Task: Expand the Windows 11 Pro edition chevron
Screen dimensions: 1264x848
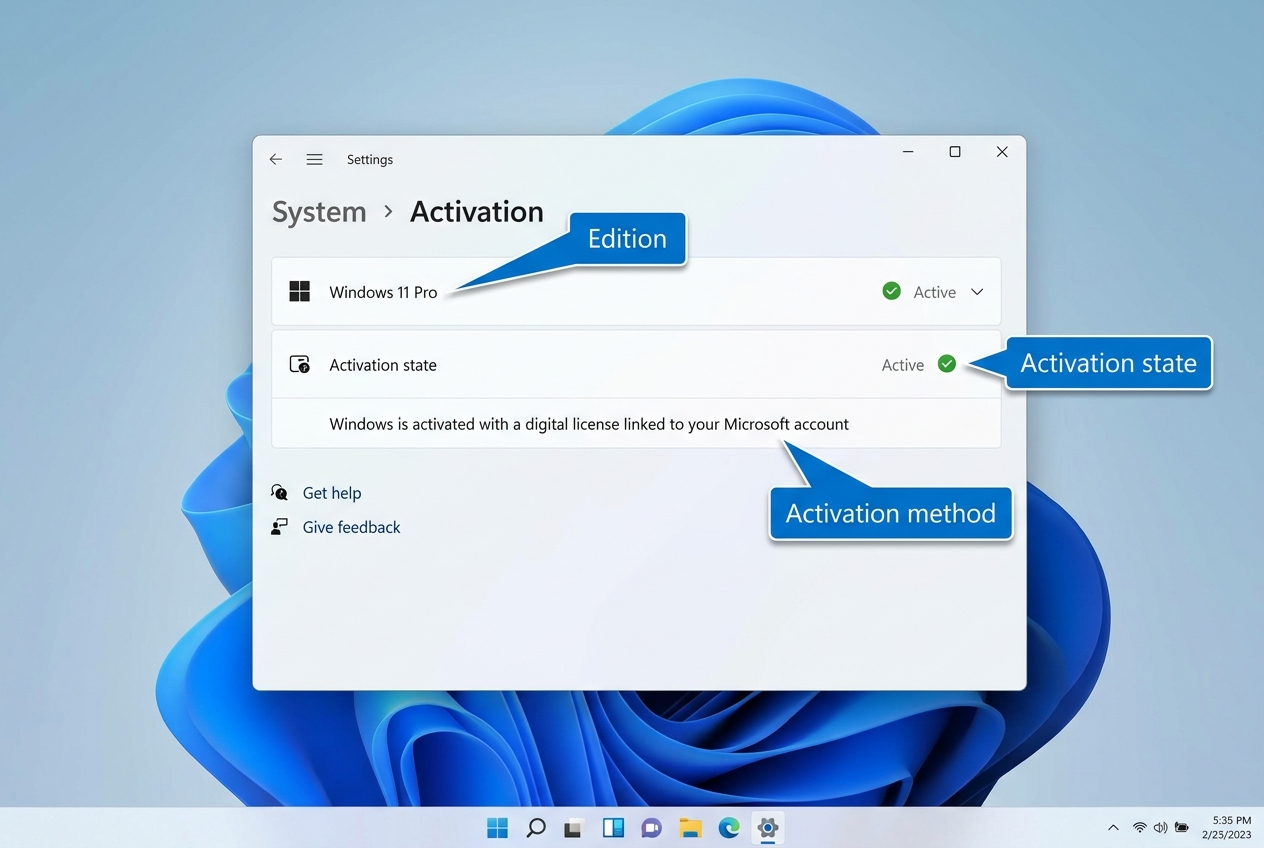Action: [977, 292]
